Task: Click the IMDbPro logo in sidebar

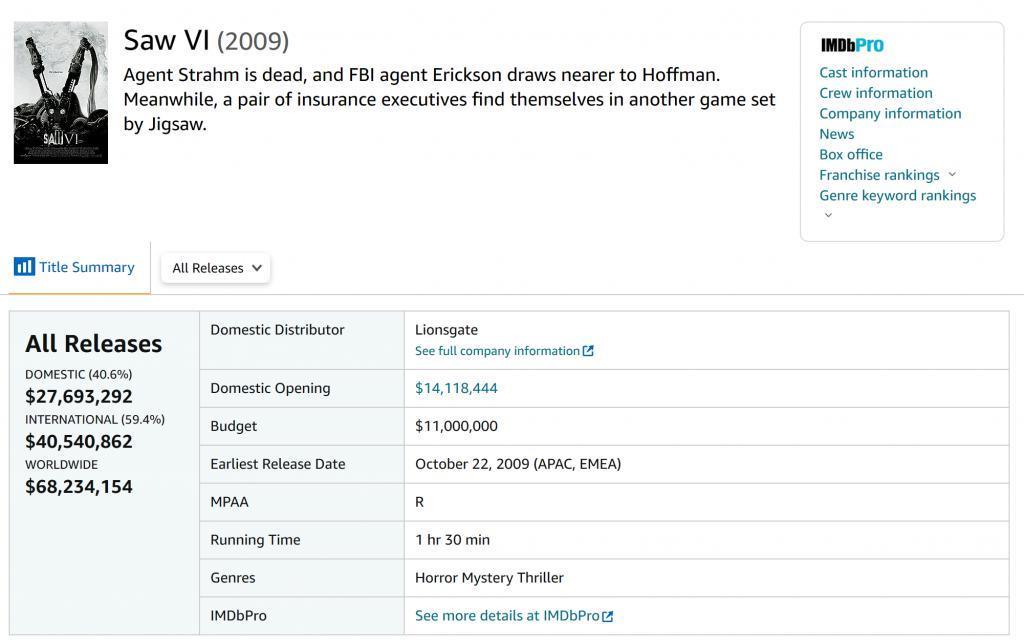Action: click(x=852, y=45)
